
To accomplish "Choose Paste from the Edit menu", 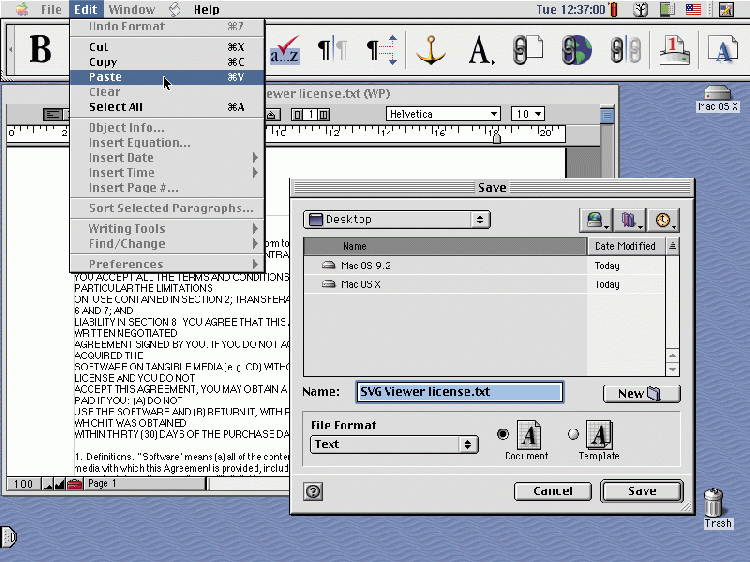I will coord(167,77).
